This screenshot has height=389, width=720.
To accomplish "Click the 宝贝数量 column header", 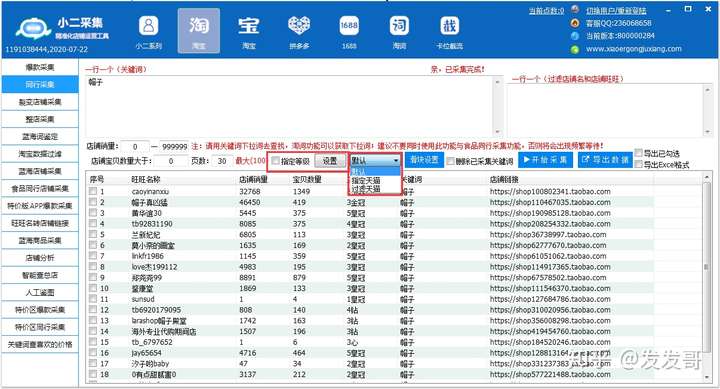I will (x=307, y=179).
